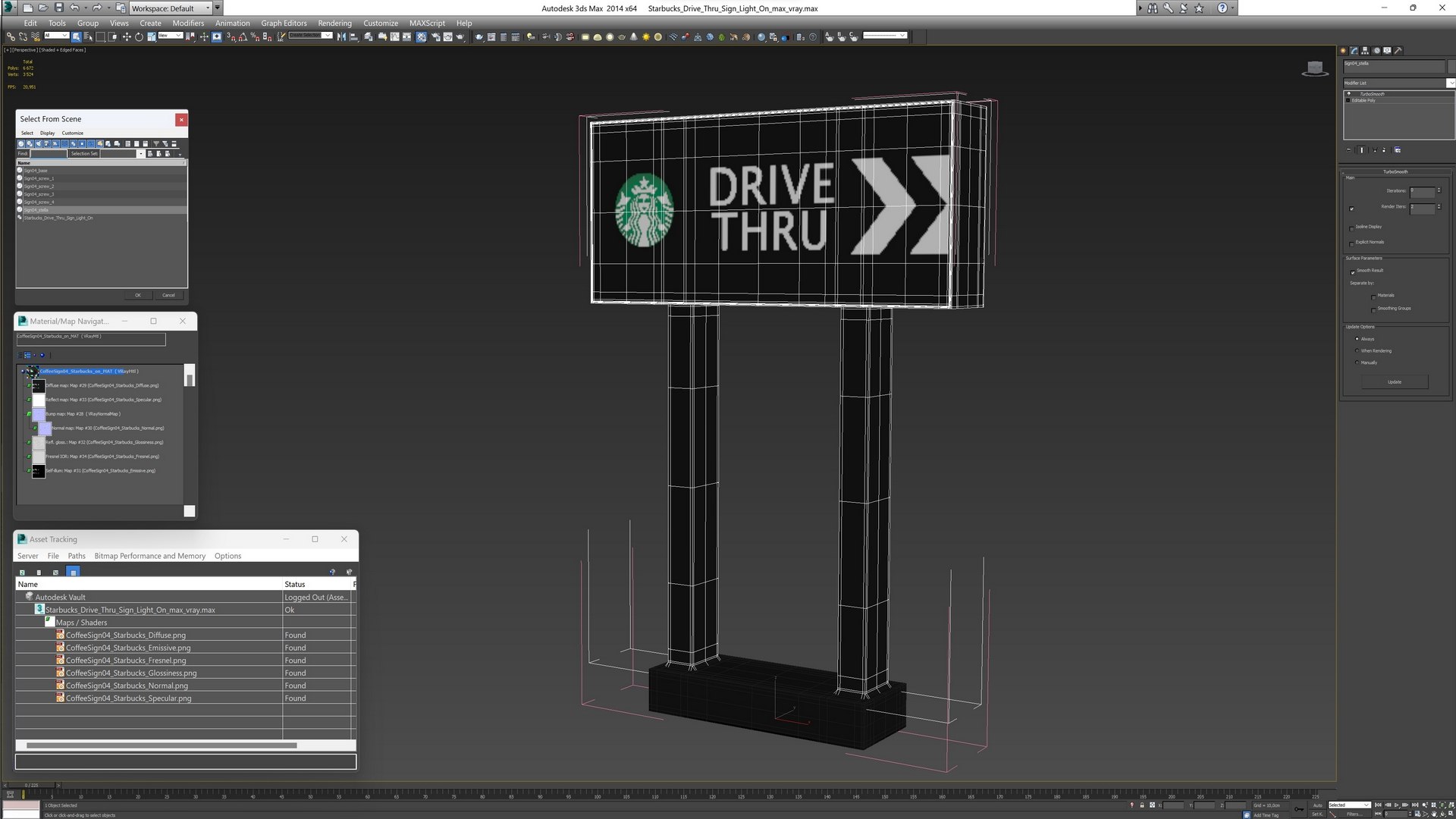
Task: Open the Hierarchy tab in the command panel
Action: point(1365,51)
